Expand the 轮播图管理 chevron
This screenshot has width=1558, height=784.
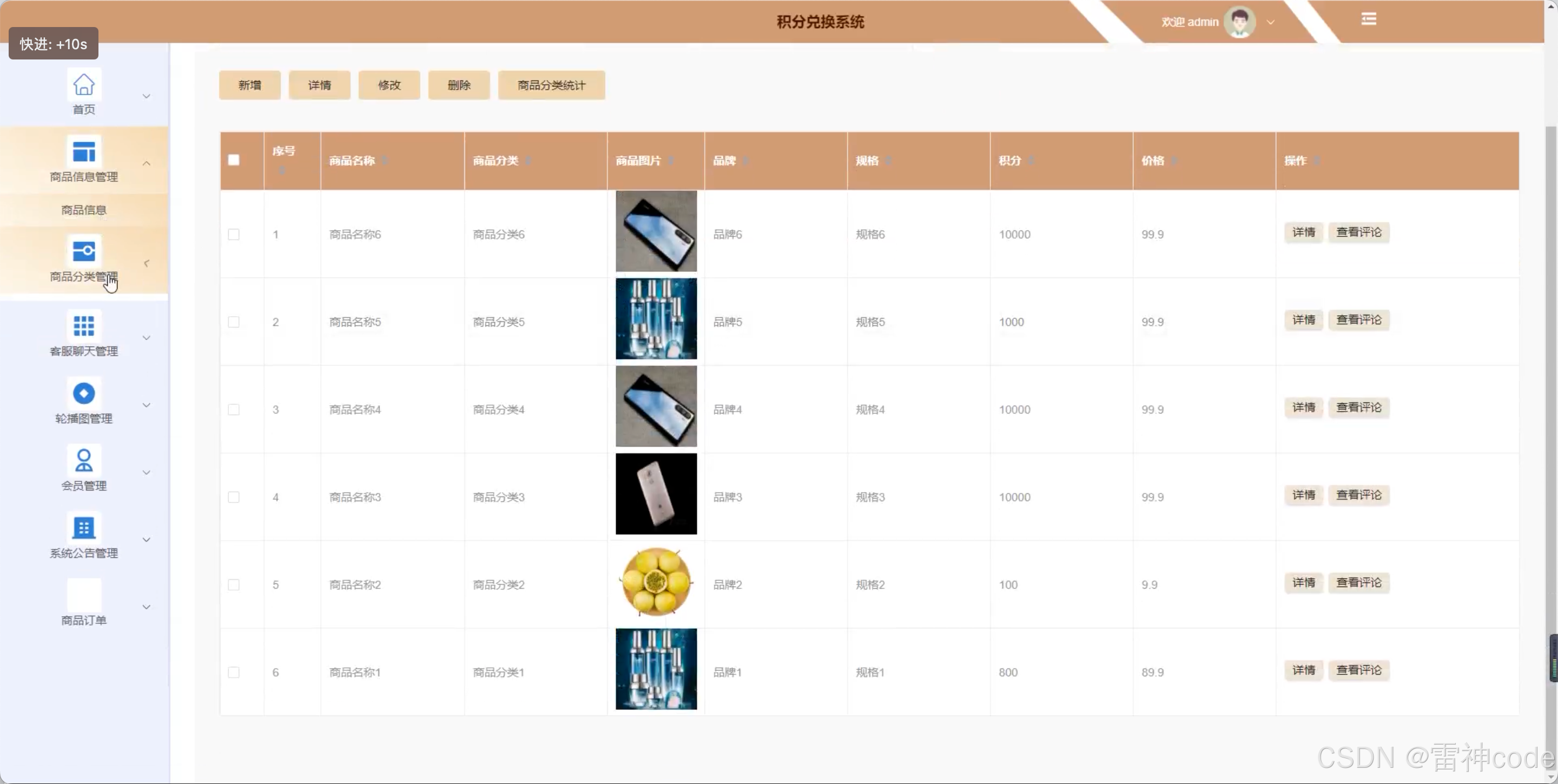tap(147, 405)
